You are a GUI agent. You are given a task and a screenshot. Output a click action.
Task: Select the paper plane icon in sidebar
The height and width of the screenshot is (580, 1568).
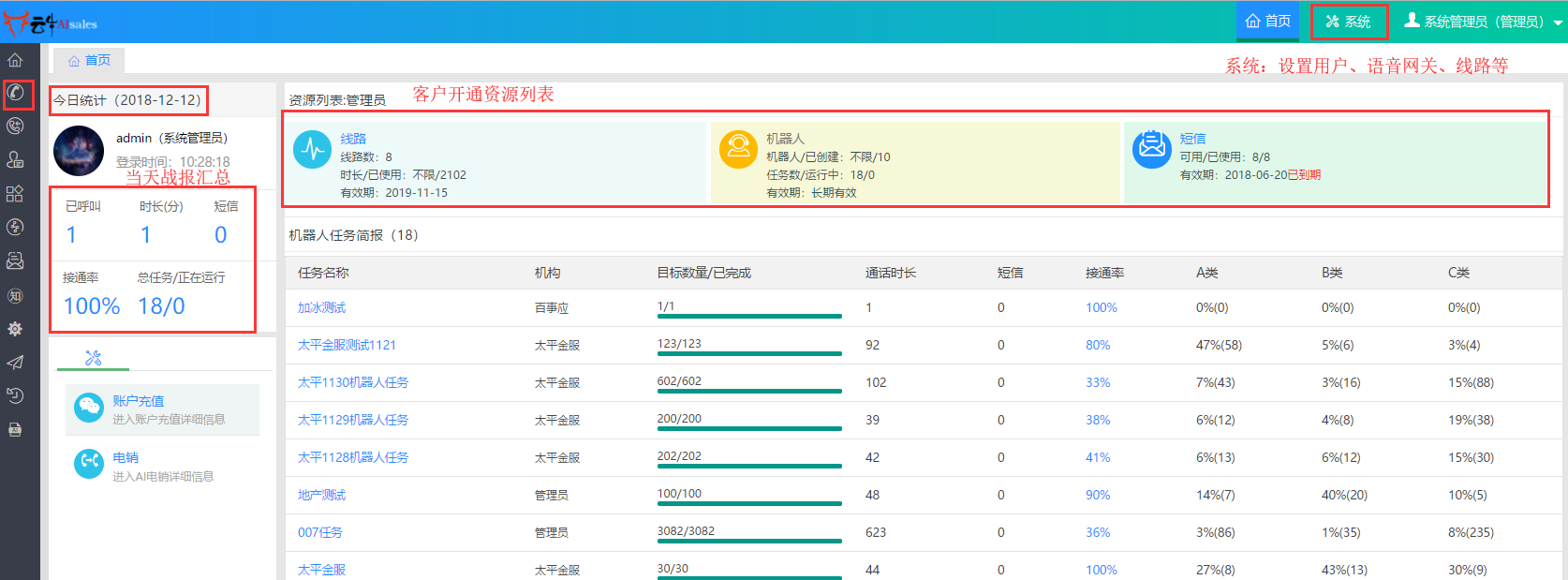15,363
